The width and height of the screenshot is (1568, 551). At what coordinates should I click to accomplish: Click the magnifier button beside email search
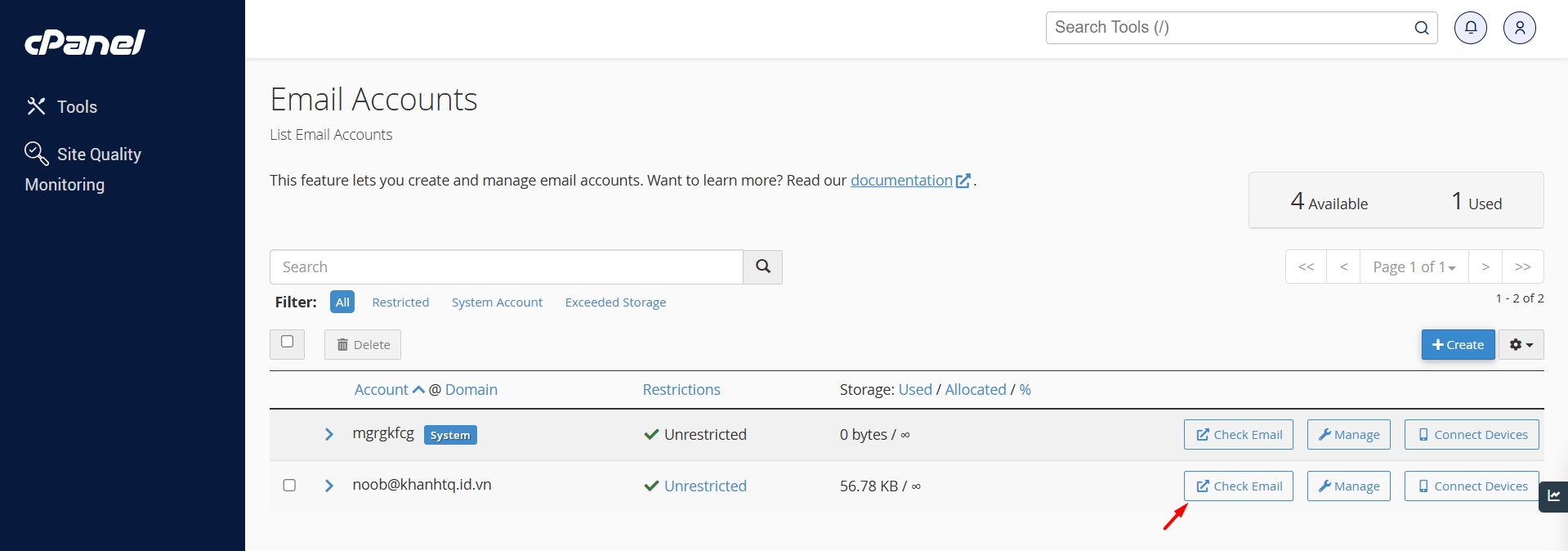point(762,267)
